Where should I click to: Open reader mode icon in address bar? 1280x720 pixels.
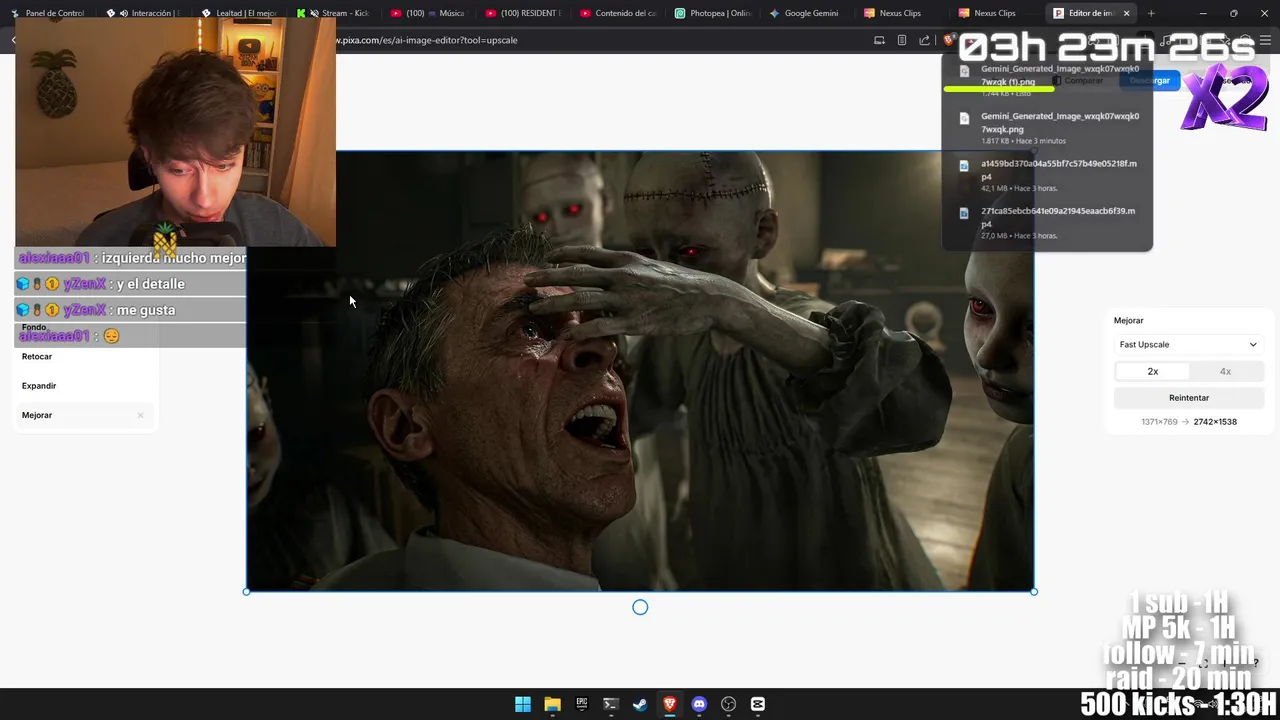tap(902, 40)
